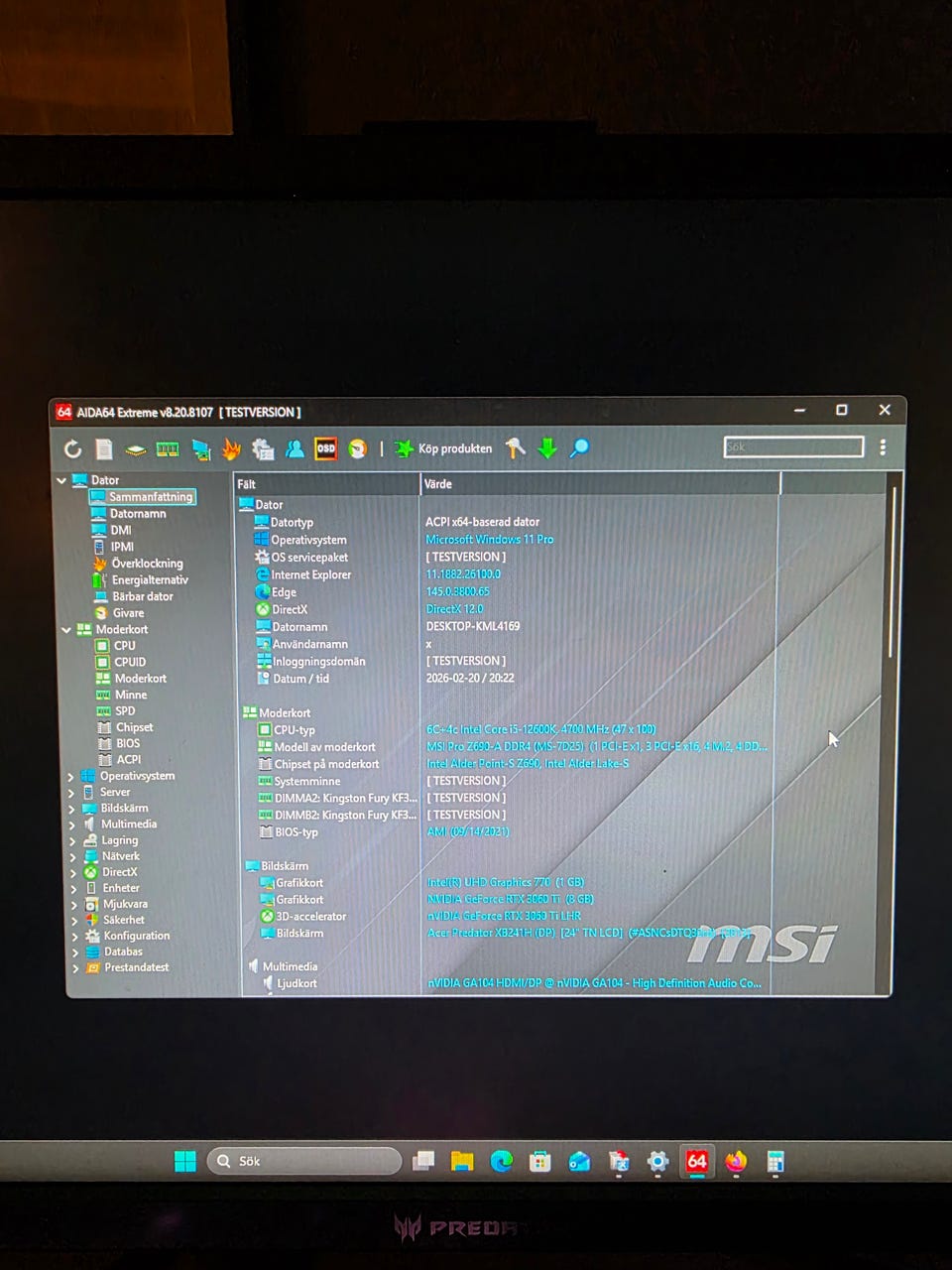Click the Köp produkten button
Viewport: 952px width, 1270px height.
443,448
